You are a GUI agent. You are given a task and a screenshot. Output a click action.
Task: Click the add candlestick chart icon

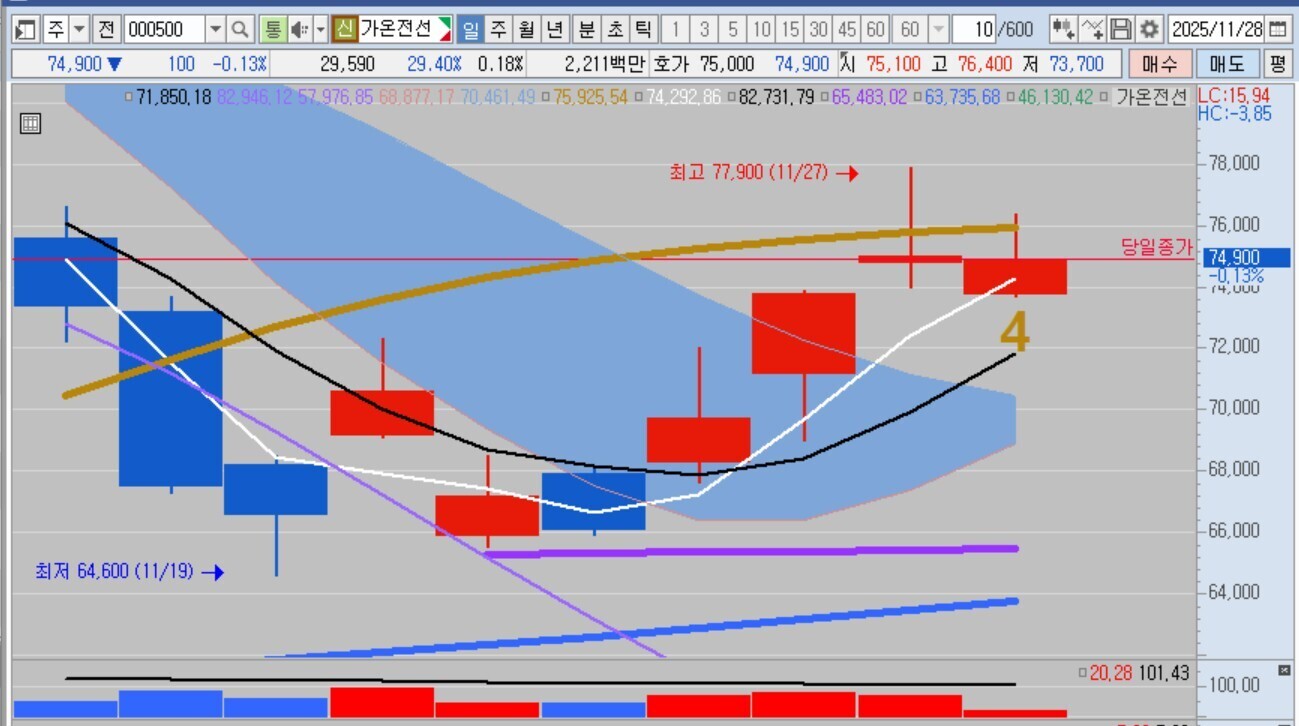[1064, 29]
